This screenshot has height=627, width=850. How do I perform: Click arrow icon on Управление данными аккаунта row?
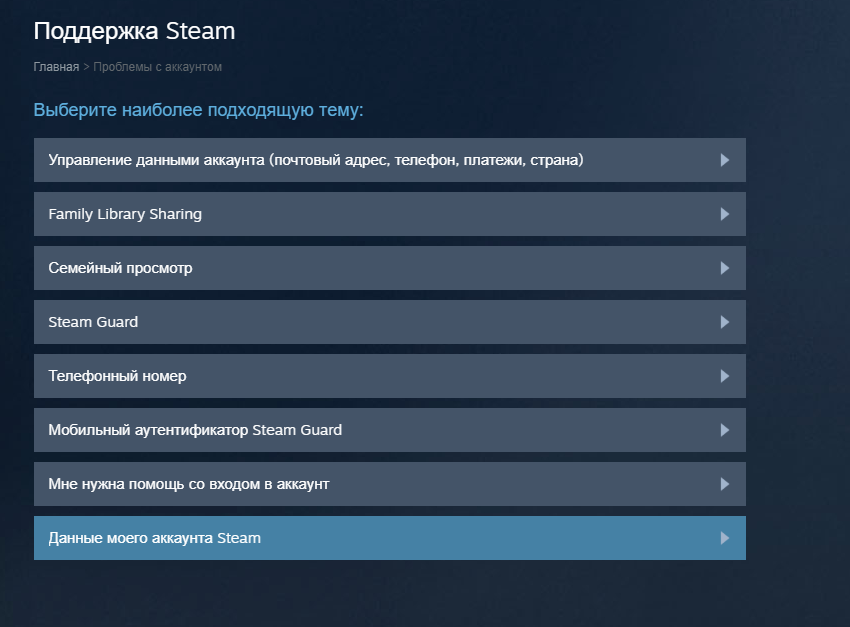tap(725, 160)
